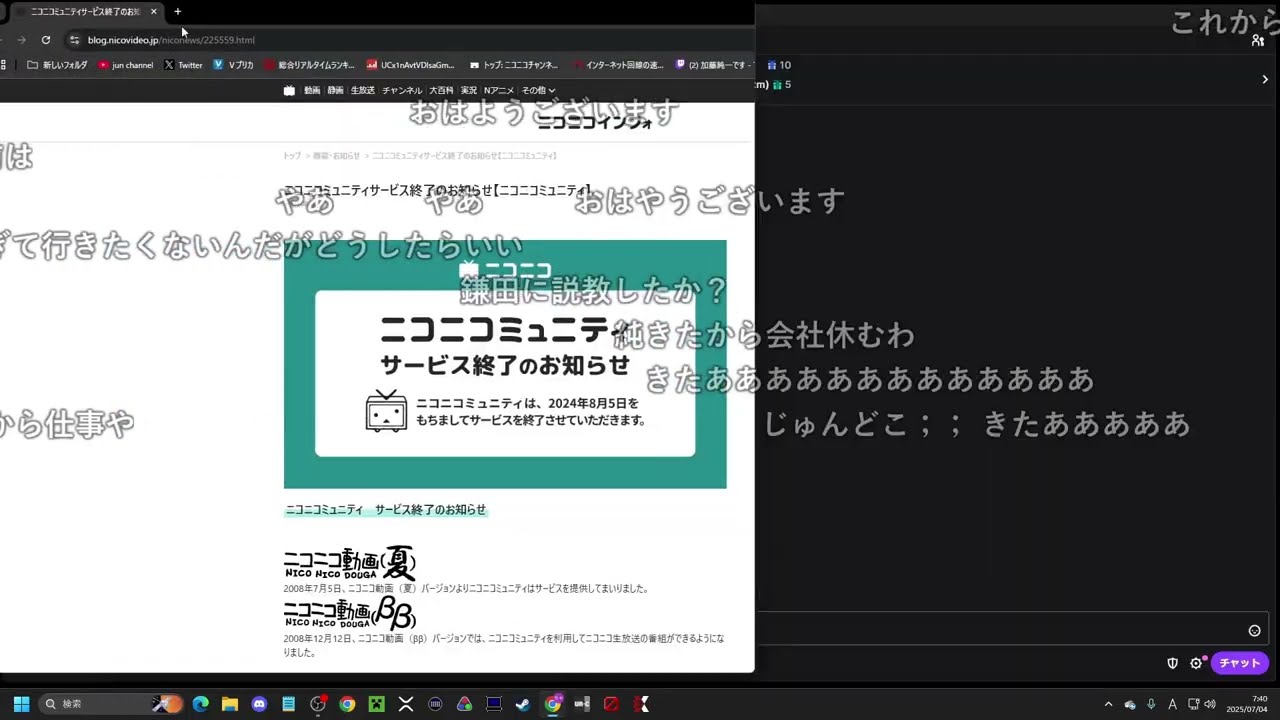Click the トップ breadcrumb link
The width and height of the screenshot is (1280, 720).
[291, 156]
